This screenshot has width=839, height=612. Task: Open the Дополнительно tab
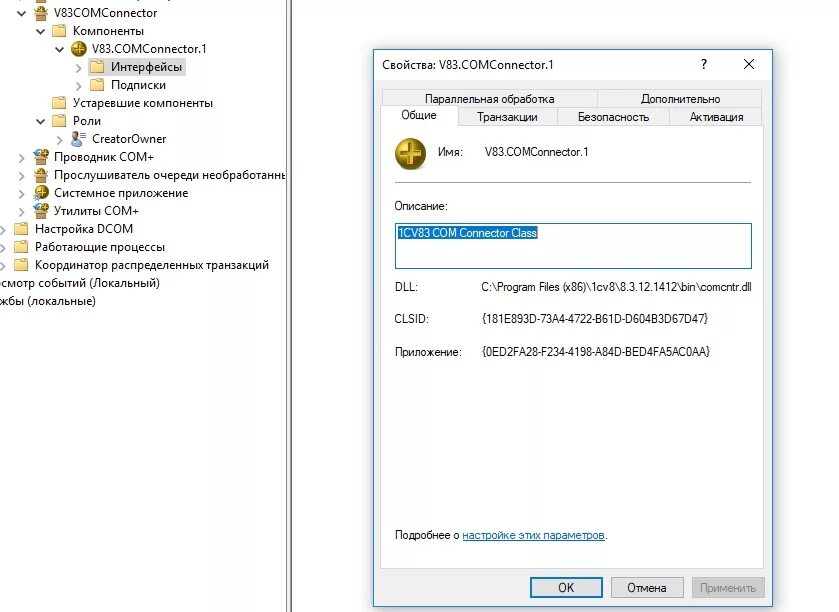pyautogui.click(x=680, y=98)
